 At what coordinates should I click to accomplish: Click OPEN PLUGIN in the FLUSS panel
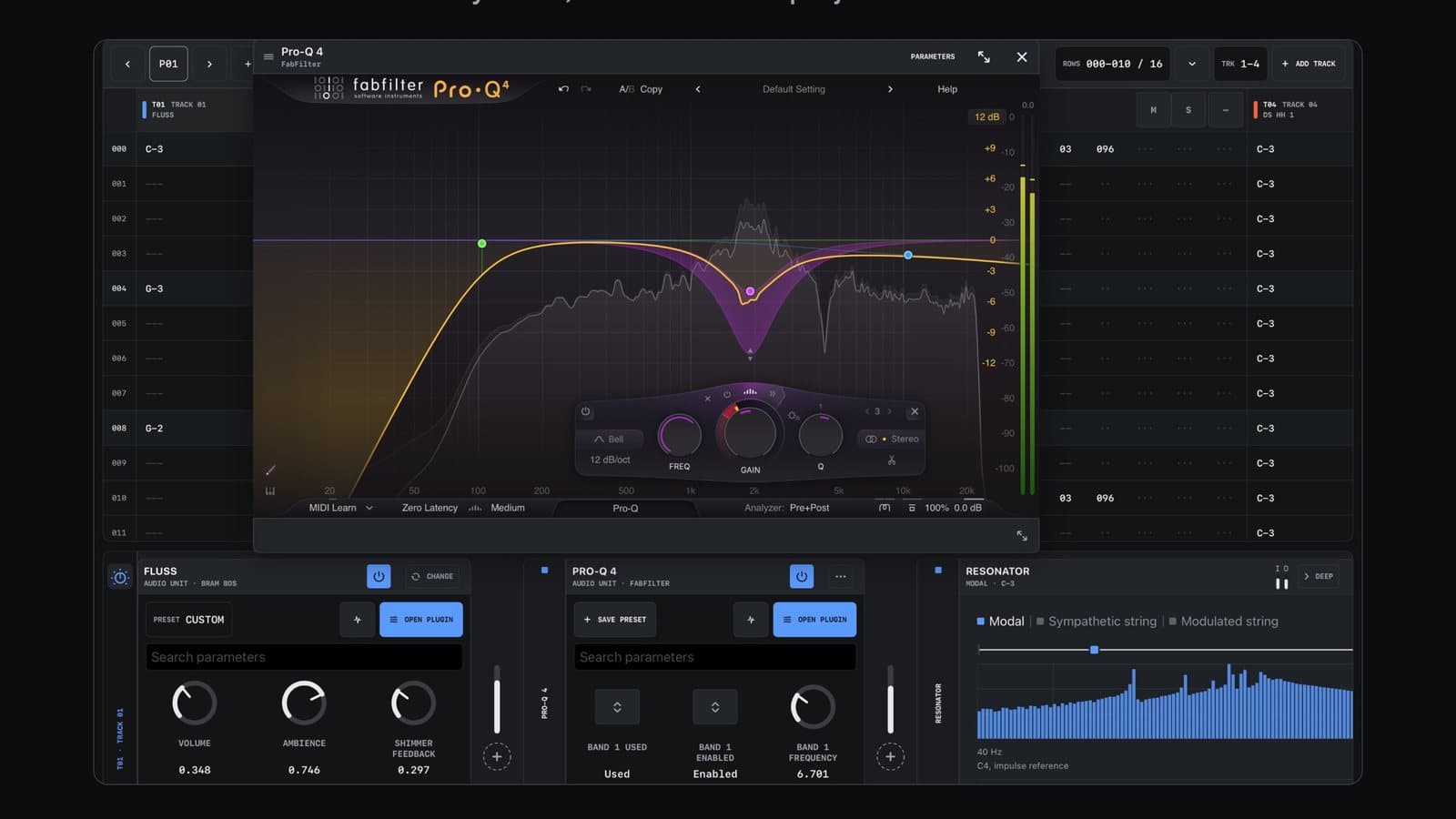pyautogui.click(x=421, y=620)
